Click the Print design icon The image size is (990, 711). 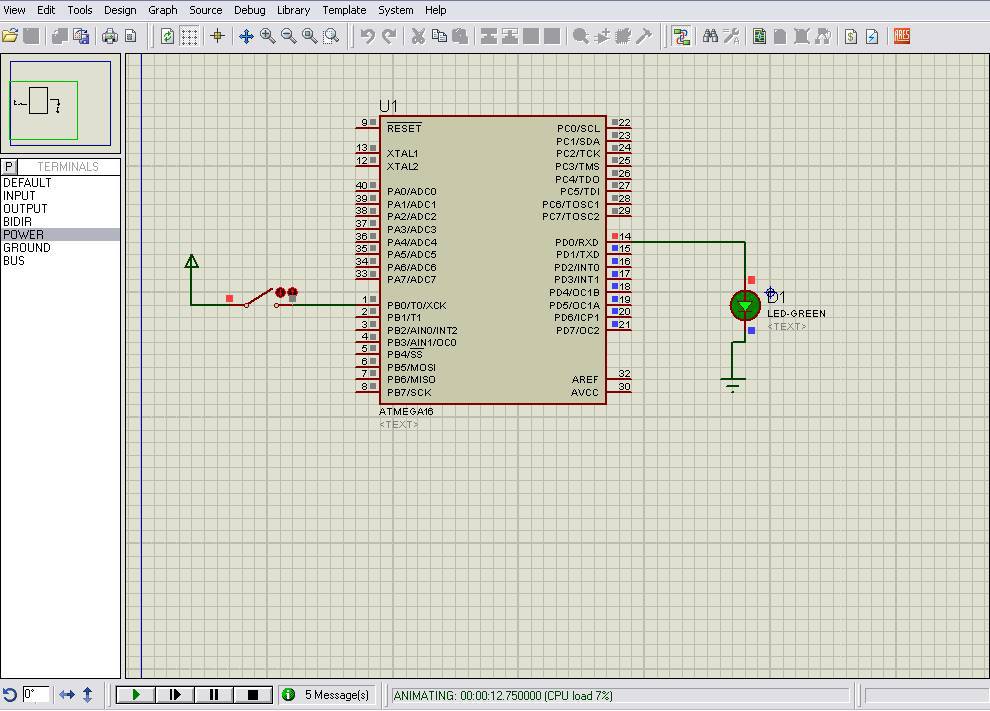[x=109, y=36]
